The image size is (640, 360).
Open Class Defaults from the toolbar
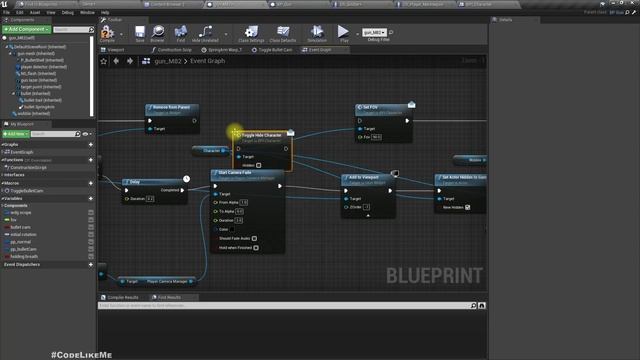tap(282, 33)
